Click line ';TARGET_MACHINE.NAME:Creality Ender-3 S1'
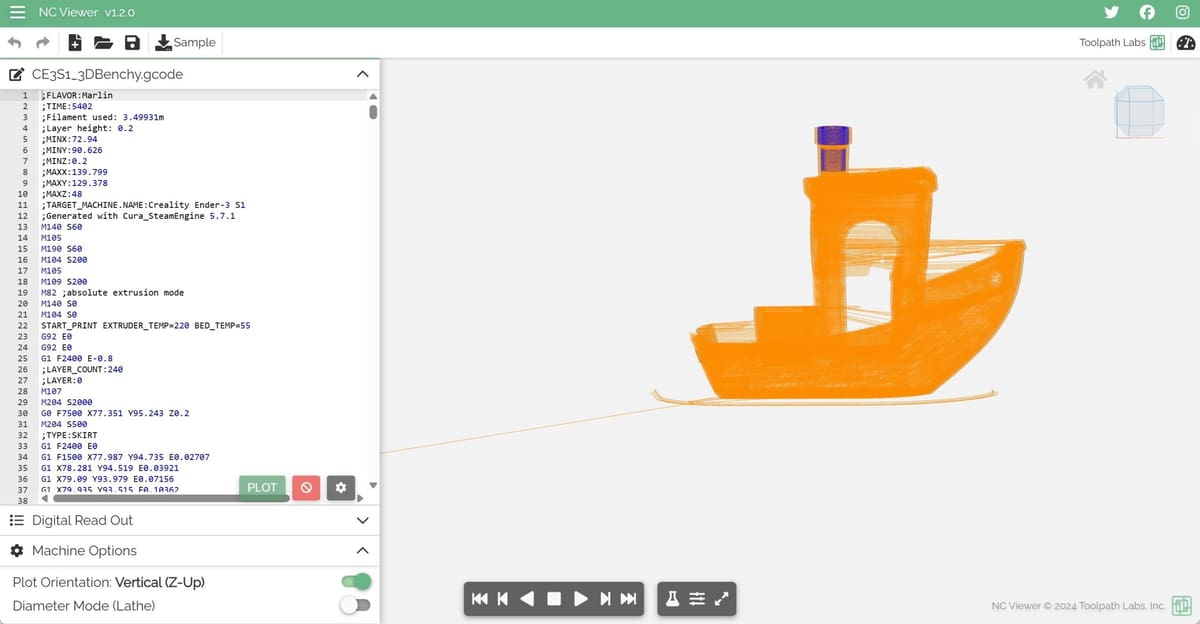 (x=143, y=205)
